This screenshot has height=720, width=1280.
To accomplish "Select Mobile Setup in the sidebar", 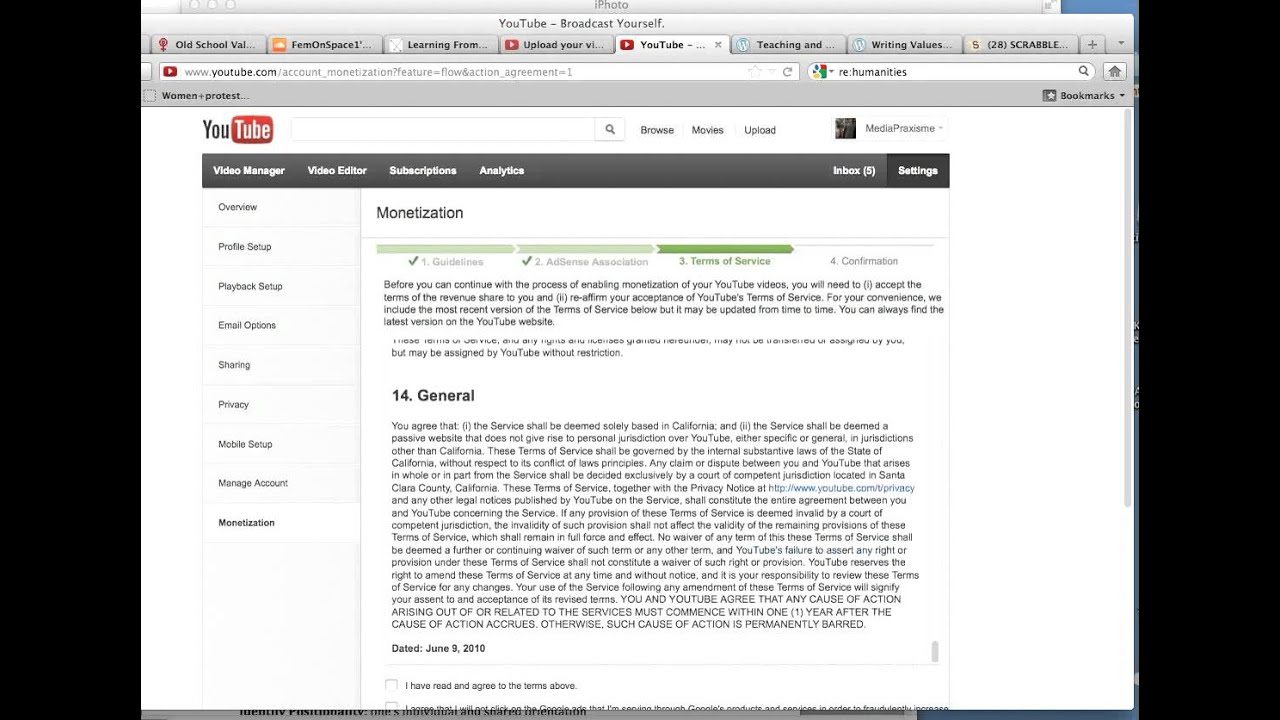I will tap(245, 444).
